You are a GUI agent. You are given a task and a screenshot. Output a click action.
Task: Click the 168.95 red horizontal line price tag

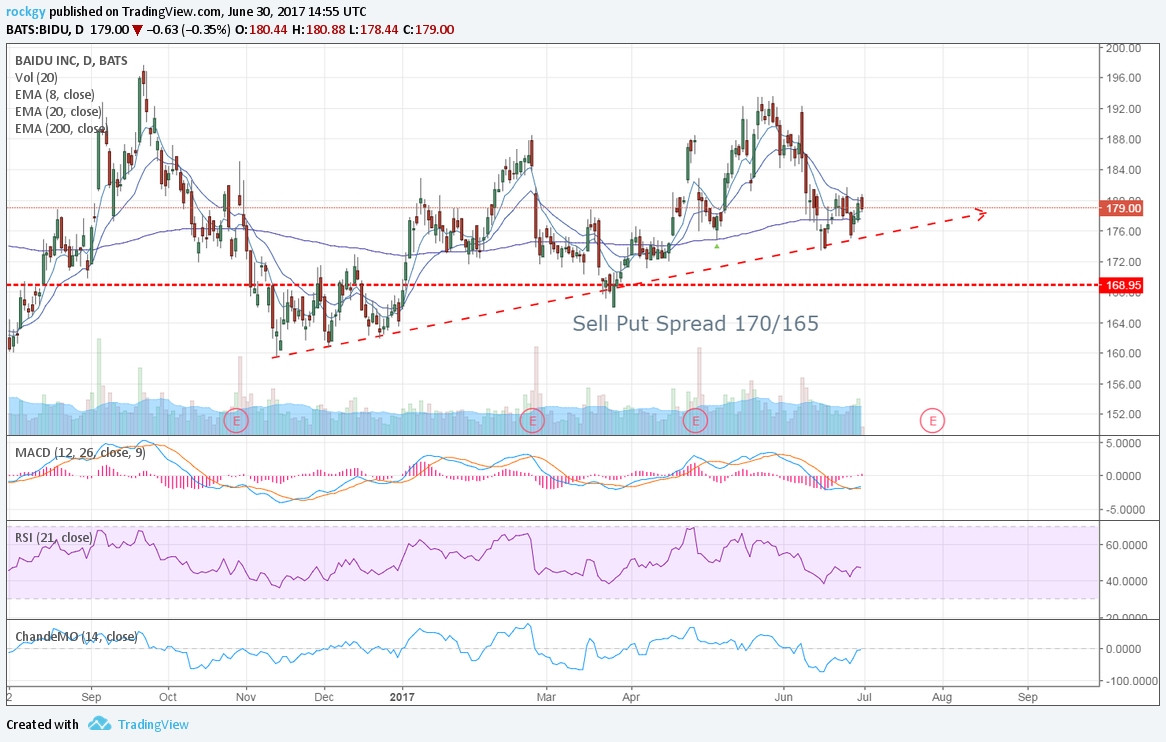1122,285
